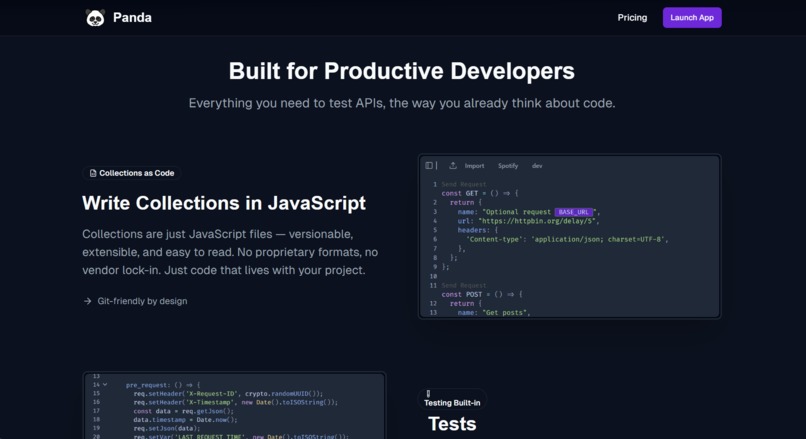Screen dimensions: 806x439
Task: Click the Tests heading
Action: (x=452, y=424)
